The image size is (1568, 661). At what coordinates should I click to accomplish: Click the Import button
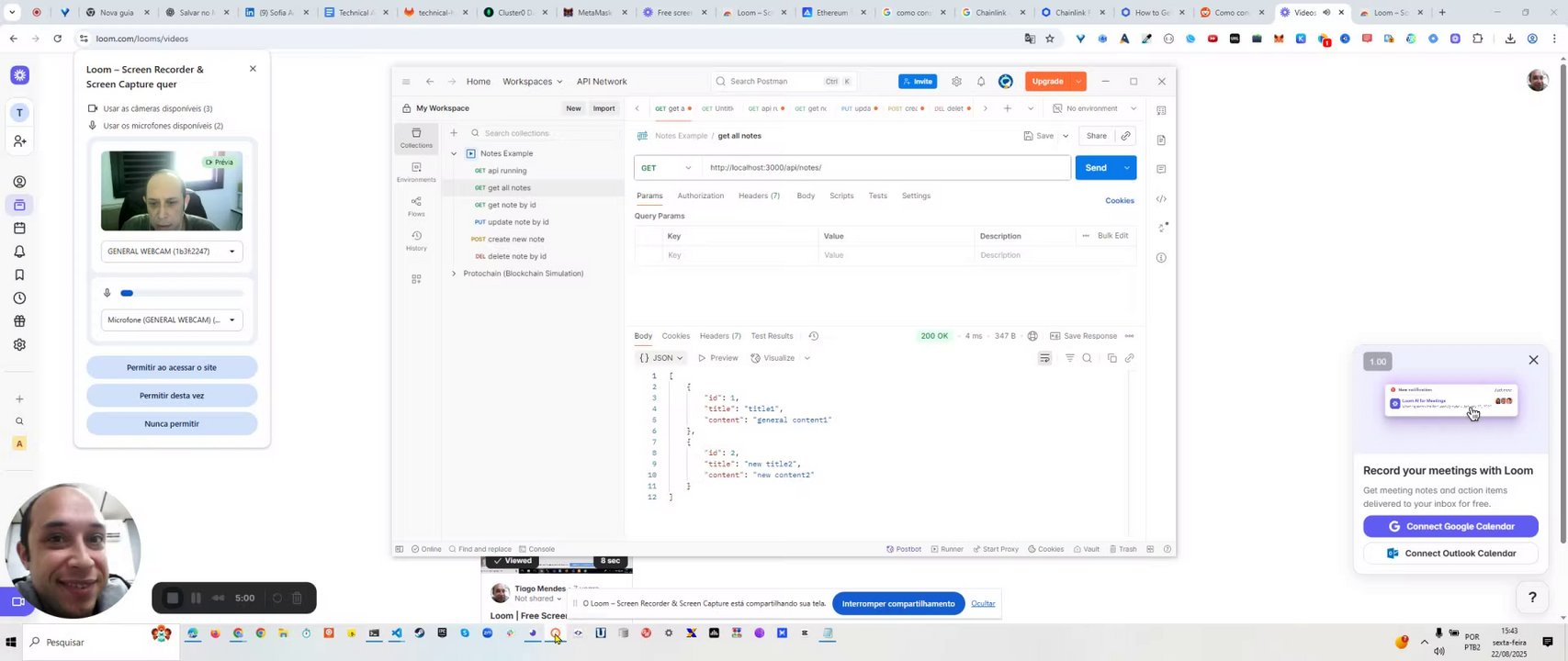pyautogui.click(x=604, y=108)
